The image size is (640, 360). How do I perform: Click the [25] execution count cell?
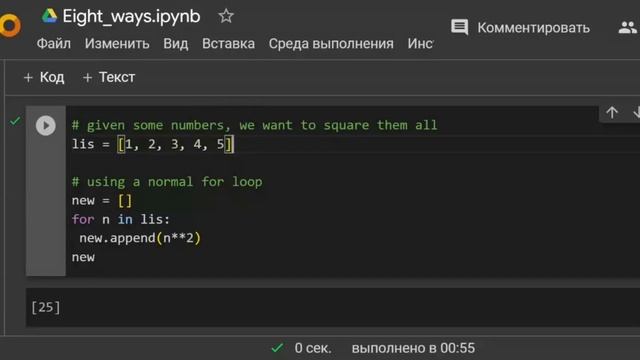tap(46, 307)
